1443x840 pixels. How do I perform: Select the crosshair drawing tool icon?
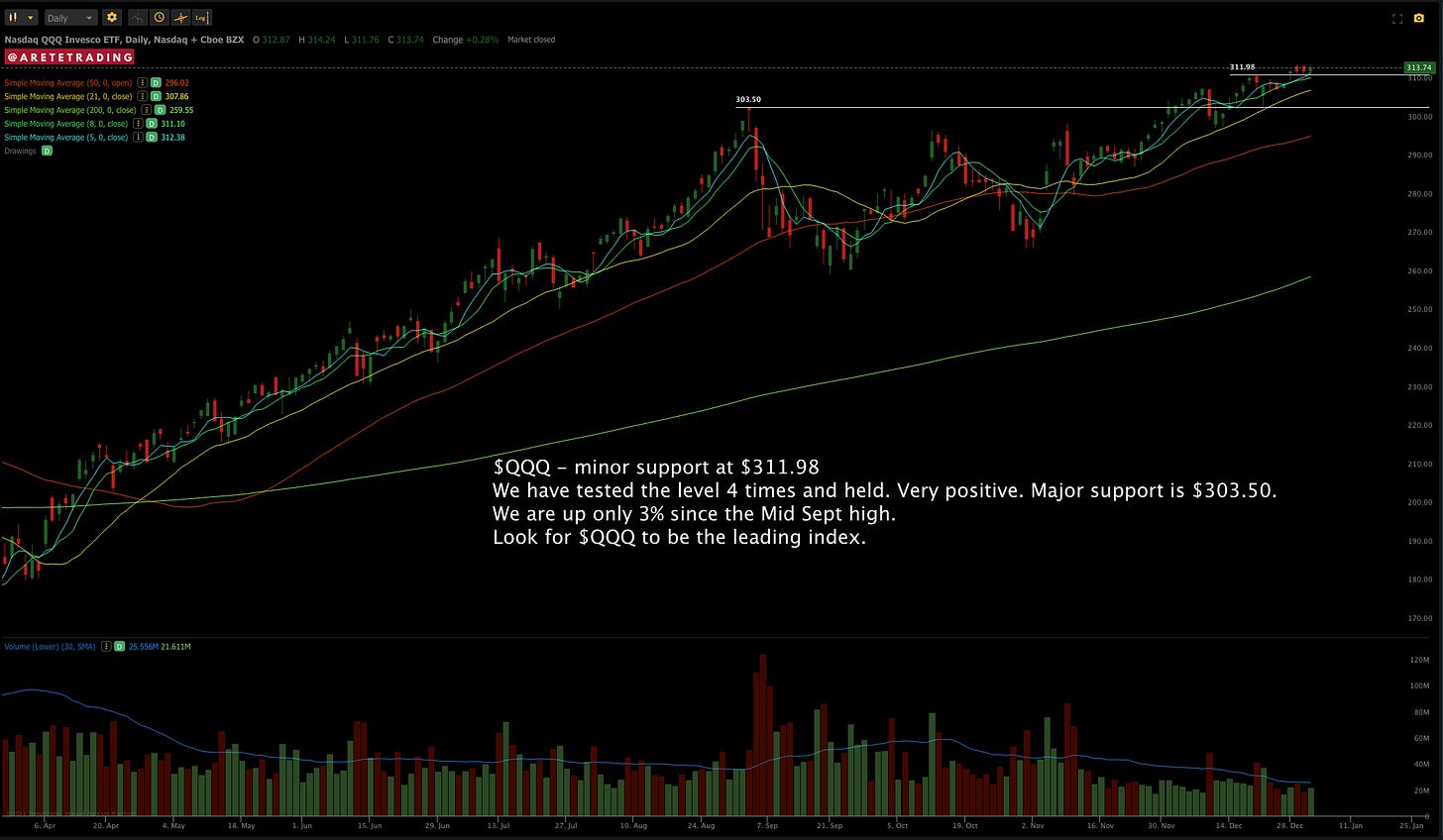click(x=180, y=18)
